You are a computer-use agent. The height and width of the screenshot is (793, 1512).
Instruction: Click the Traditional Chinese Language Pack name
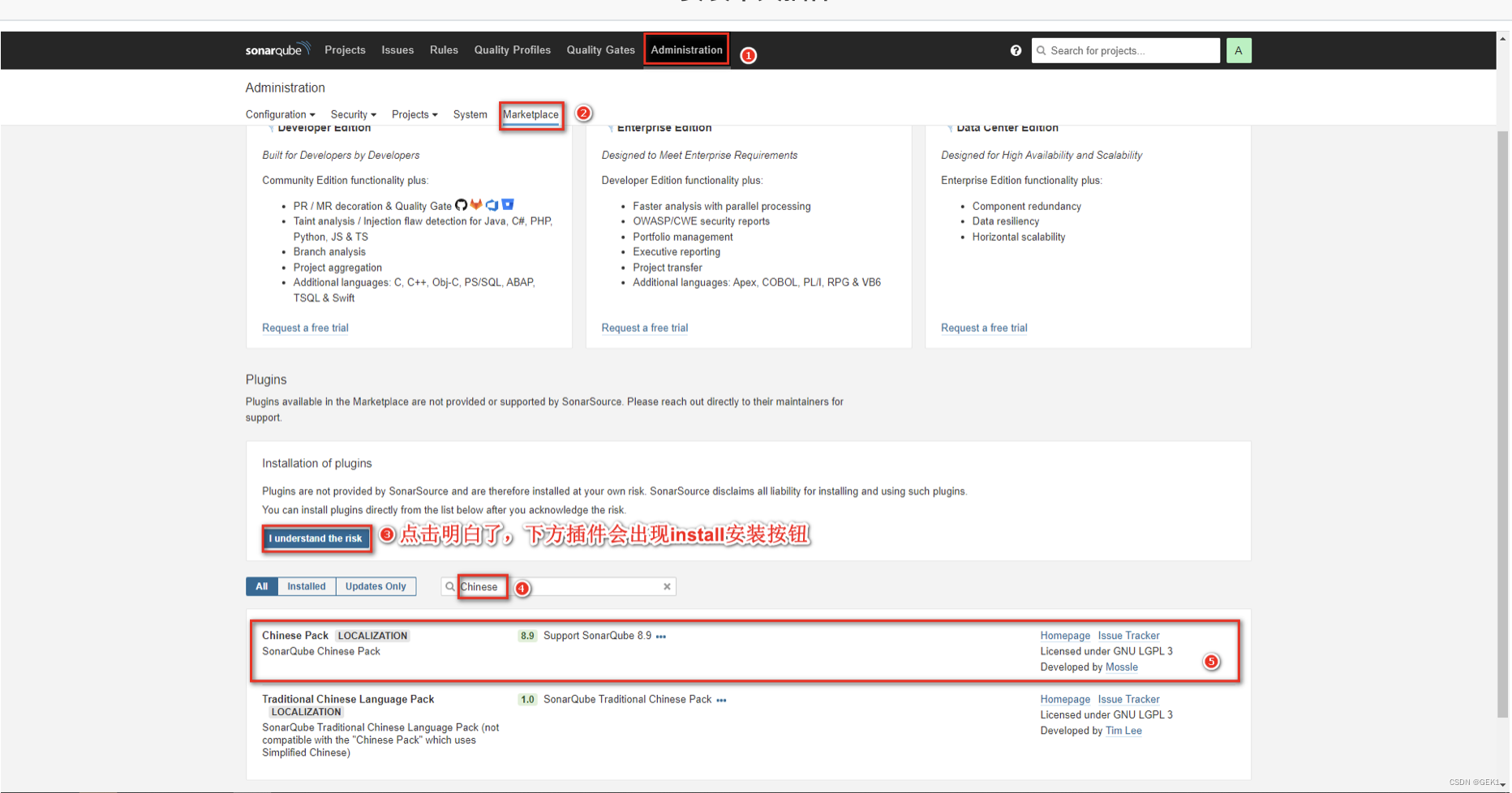coord(348,699)
